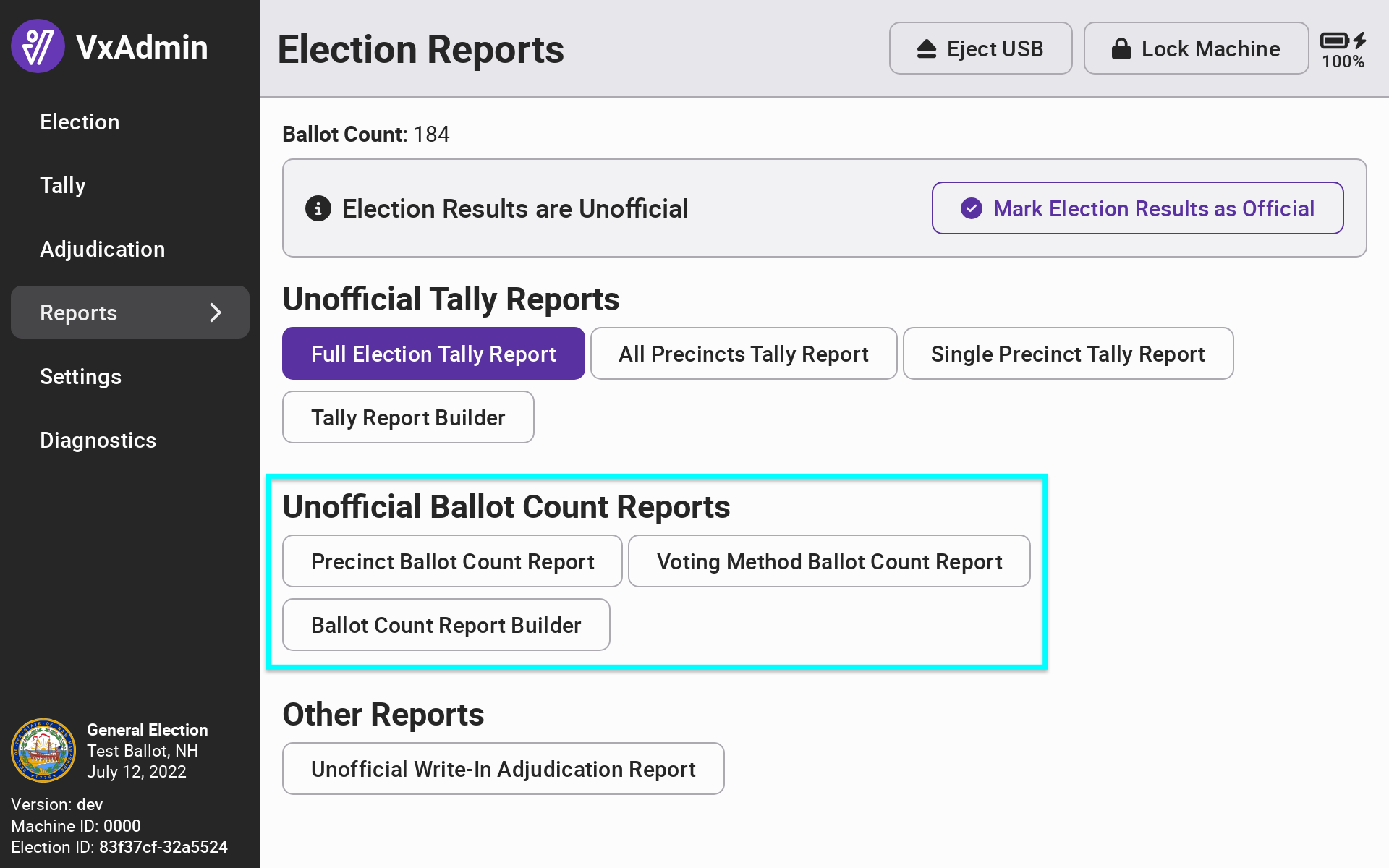Open the Election sidebar section
This screenshot has width=1389, height=868.
click(x=80, y=122)
